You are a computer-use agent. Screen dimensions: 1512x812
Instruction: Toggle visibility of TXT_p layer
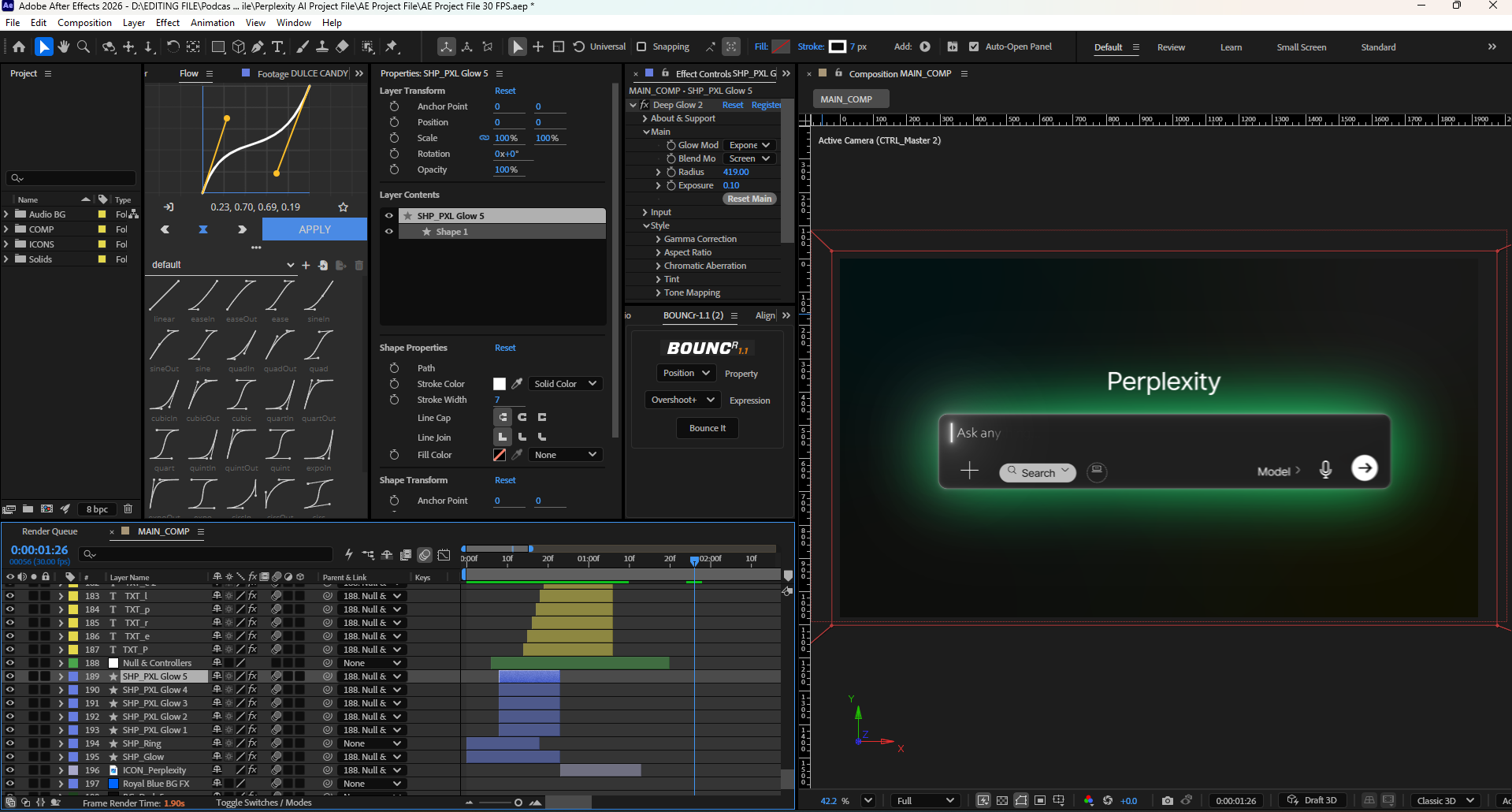(10, 609)
